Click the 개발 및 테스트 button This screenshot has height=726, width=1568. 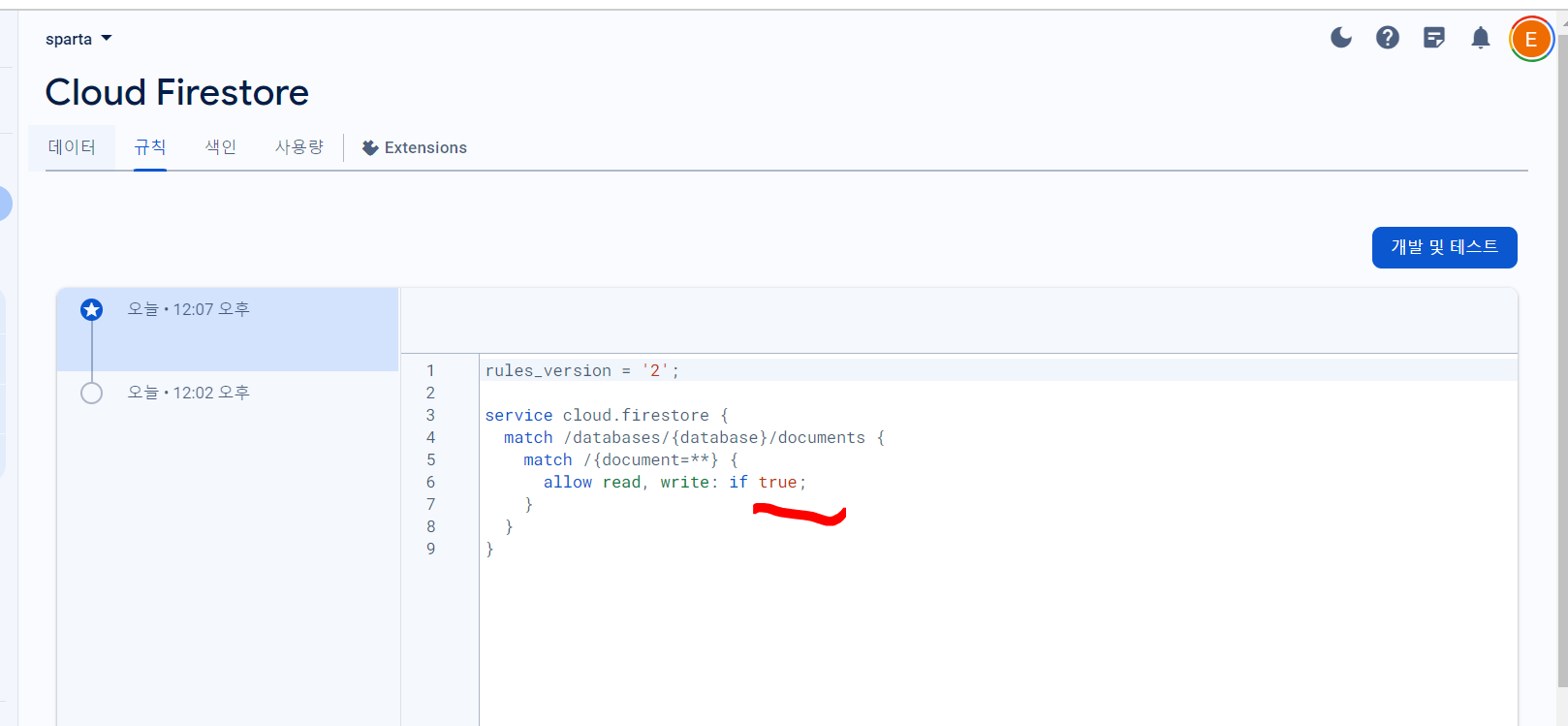click(x=1445, y=247)
